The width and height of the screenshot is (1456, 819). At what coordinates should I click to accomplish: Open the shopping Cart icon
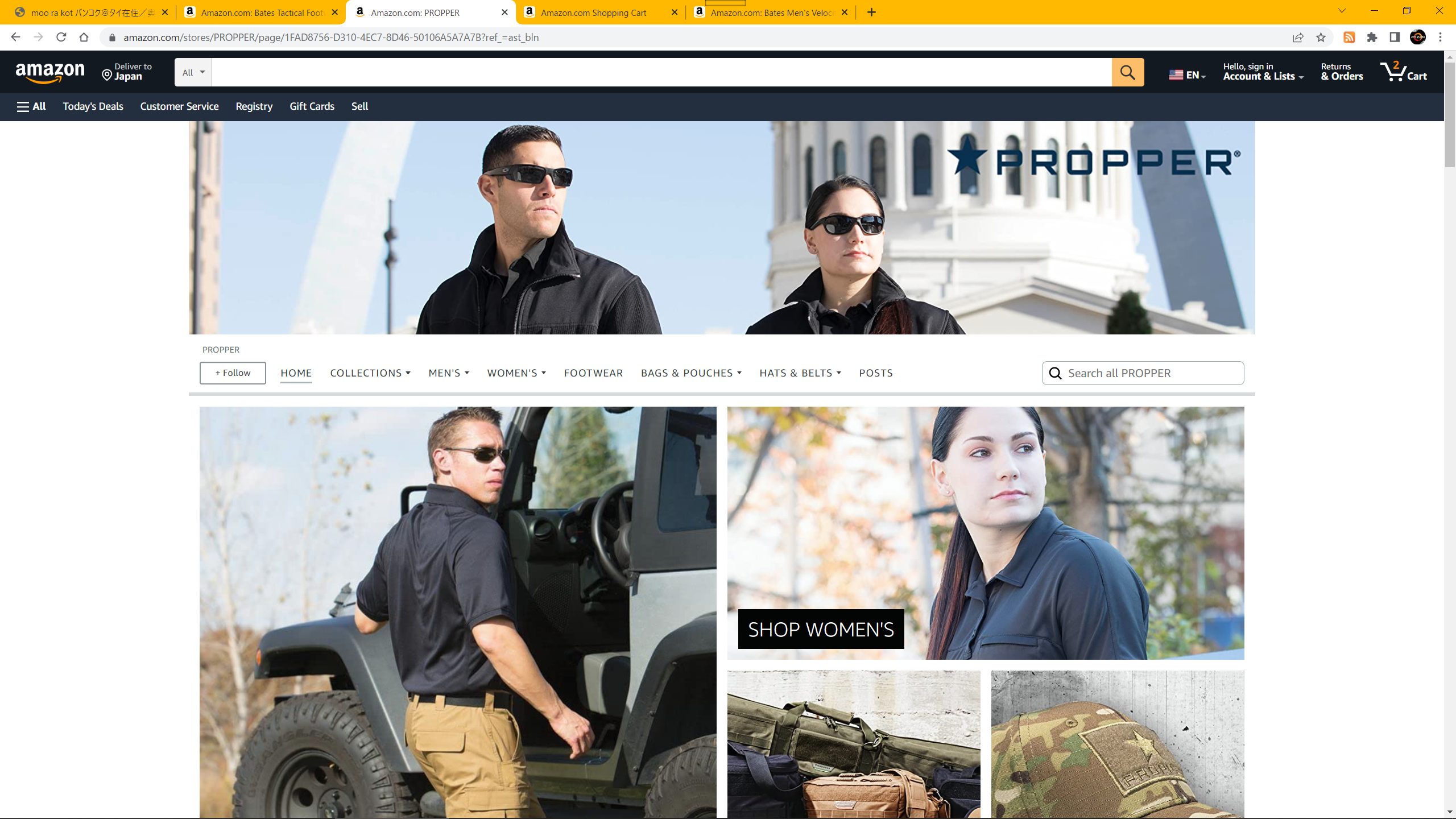click(1404, 72)
